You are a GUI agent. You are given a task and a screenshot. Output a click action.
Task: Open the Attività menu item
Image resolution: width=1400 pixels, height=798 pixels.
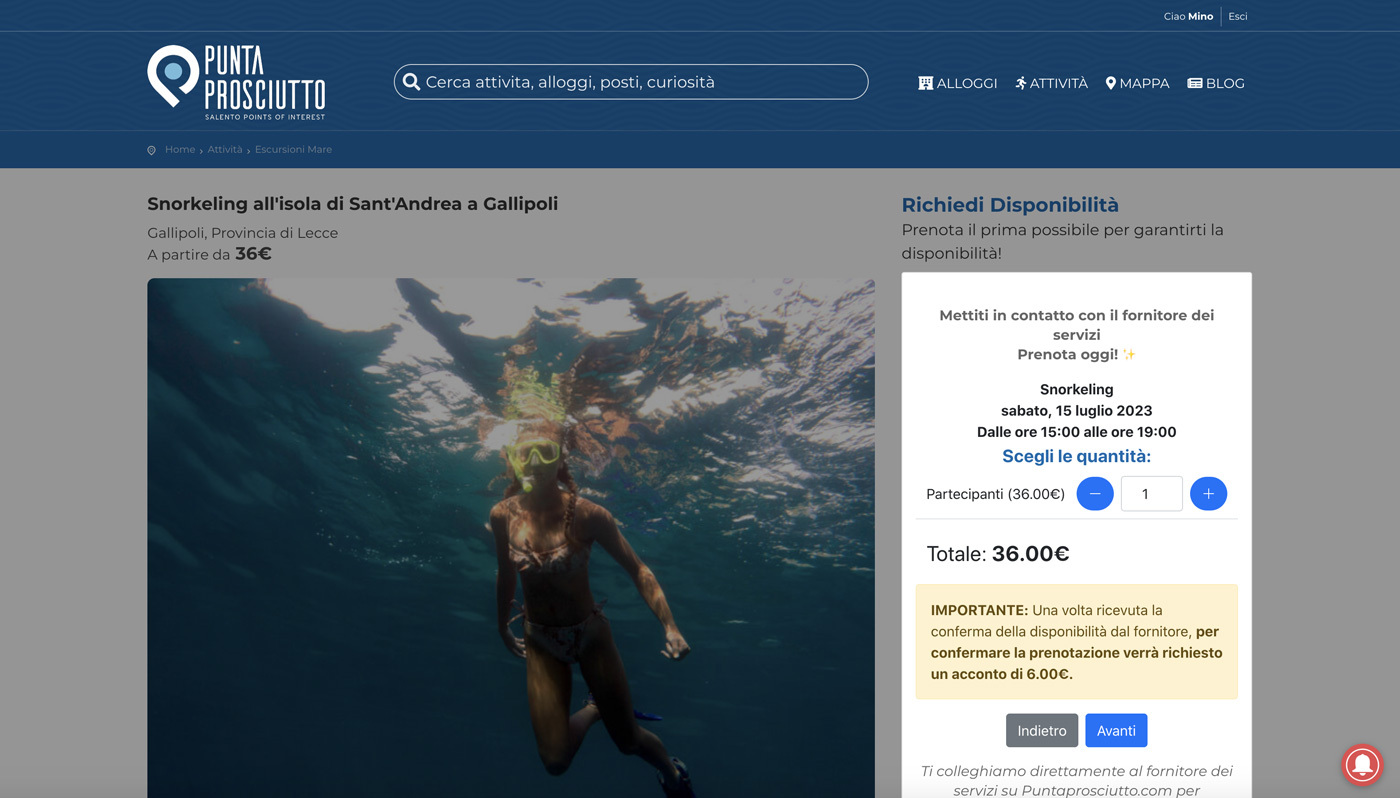1051,83
